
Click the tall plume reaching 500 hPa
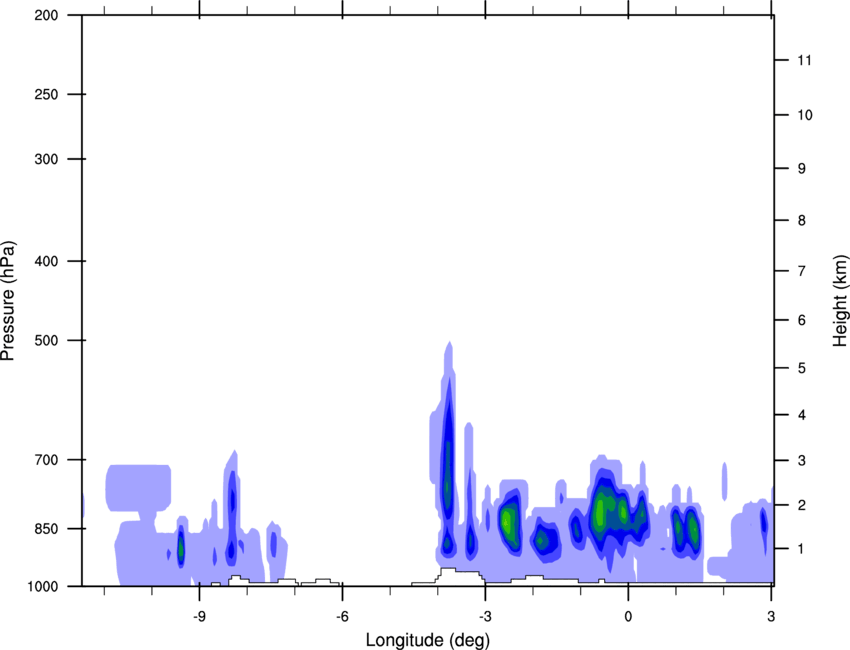click(x=447, y=450)
